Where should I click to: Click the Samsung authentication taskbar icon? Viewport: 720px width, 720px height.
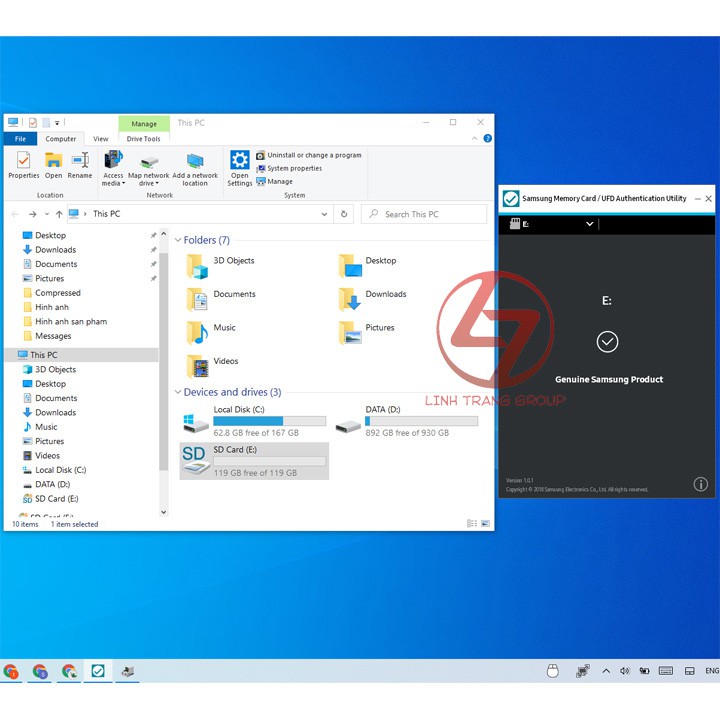tap(98, 671)
